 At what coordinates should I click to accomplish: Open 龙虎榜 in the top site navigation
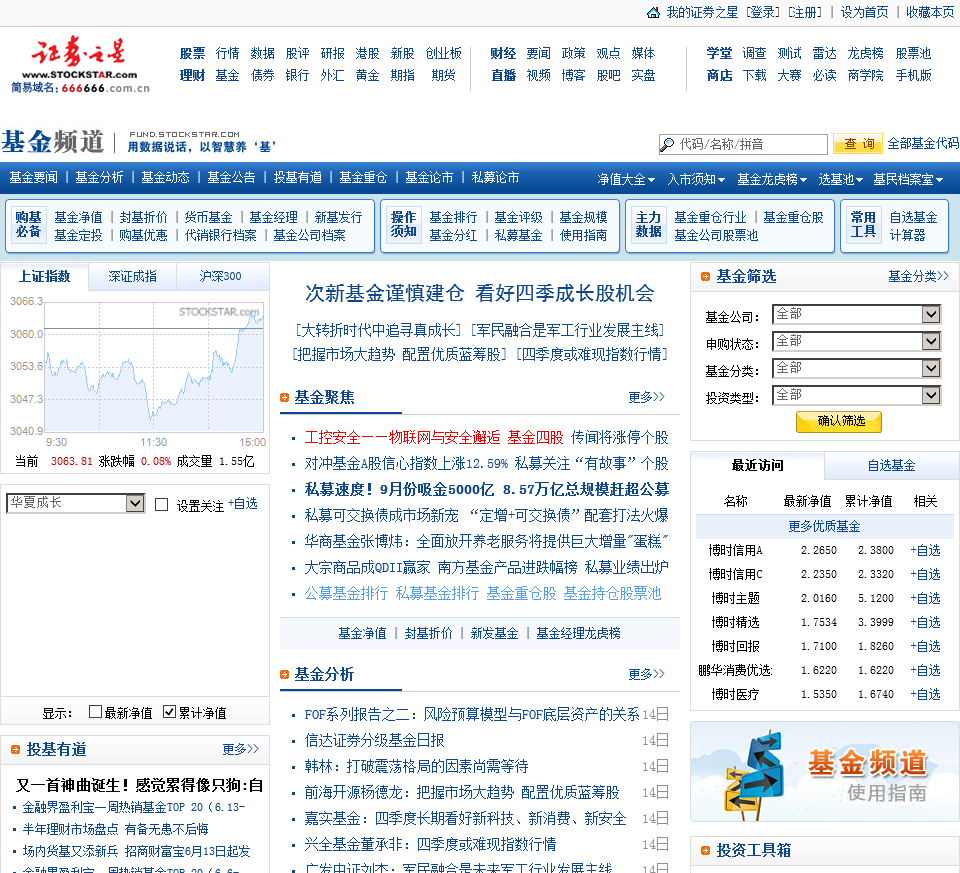click(x=866, y=53)
